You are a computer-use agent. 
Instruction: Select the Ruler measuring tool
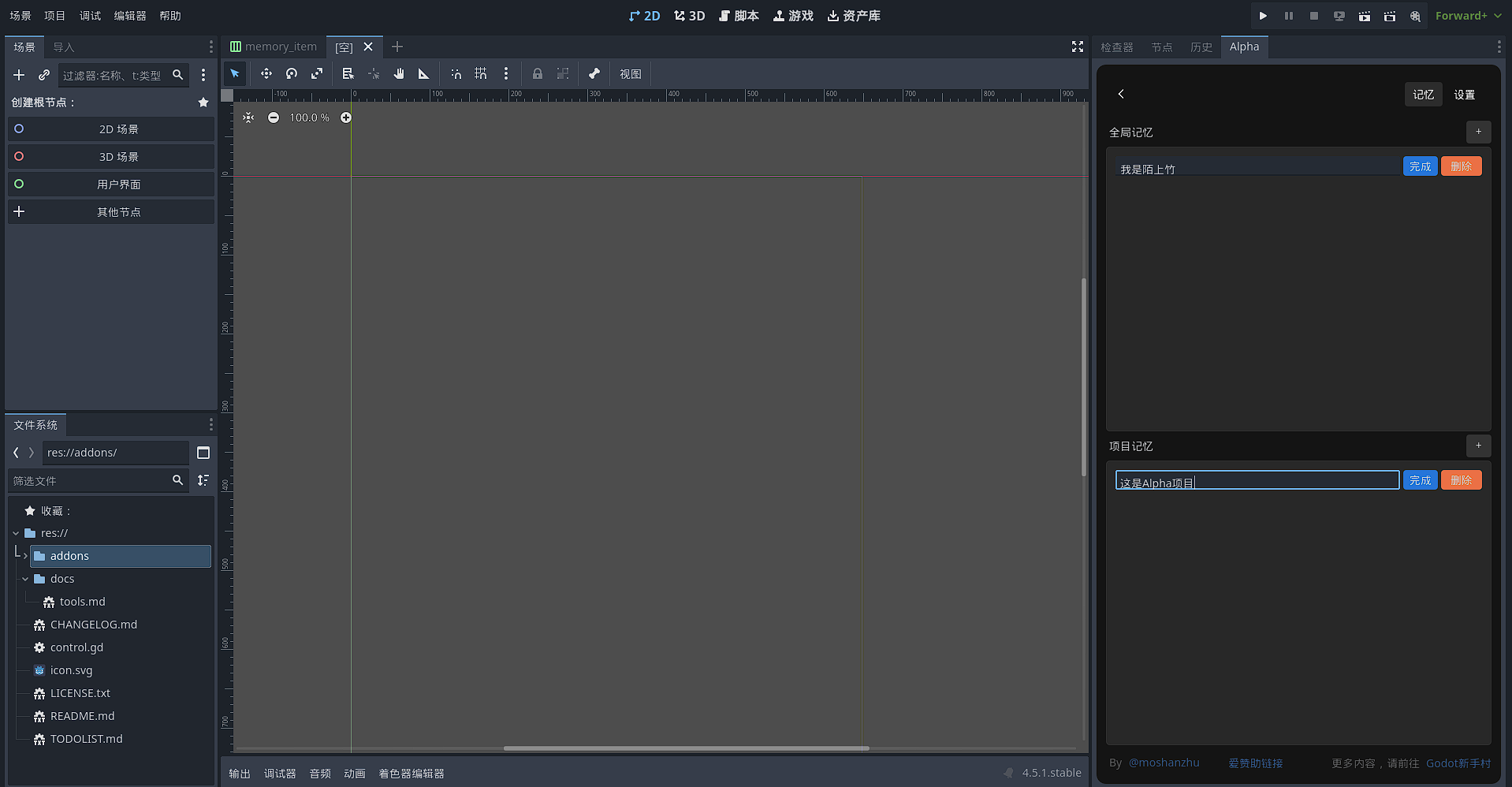(424, 74)
